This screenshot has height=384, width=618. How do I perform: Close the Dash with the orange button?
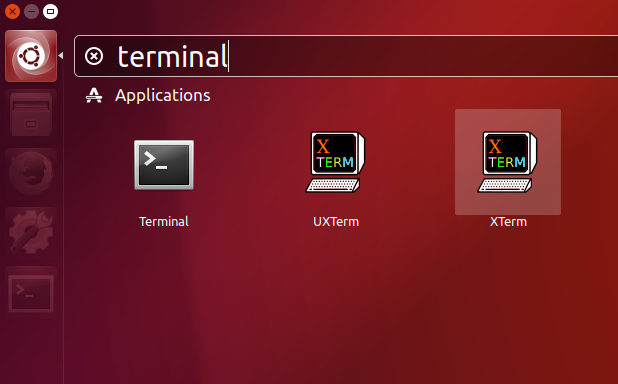click(12, 11)
